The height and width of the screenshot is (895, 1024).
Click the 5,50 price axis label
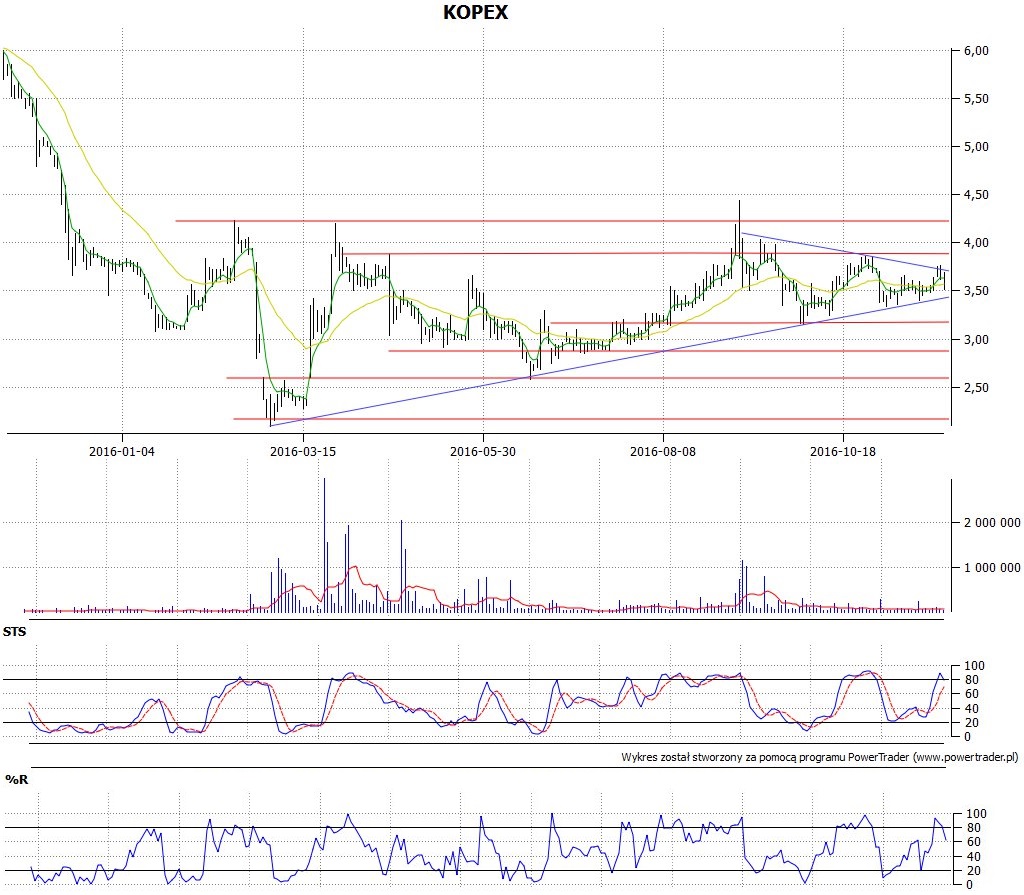click(x=976, y=99)
